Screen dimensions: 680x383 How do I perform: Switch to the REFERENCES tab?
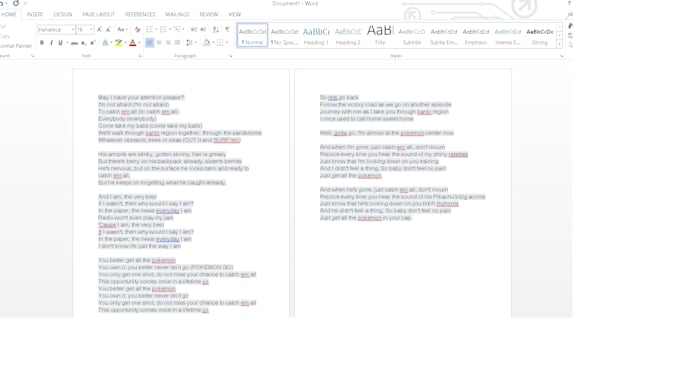(x=140, y=14)
